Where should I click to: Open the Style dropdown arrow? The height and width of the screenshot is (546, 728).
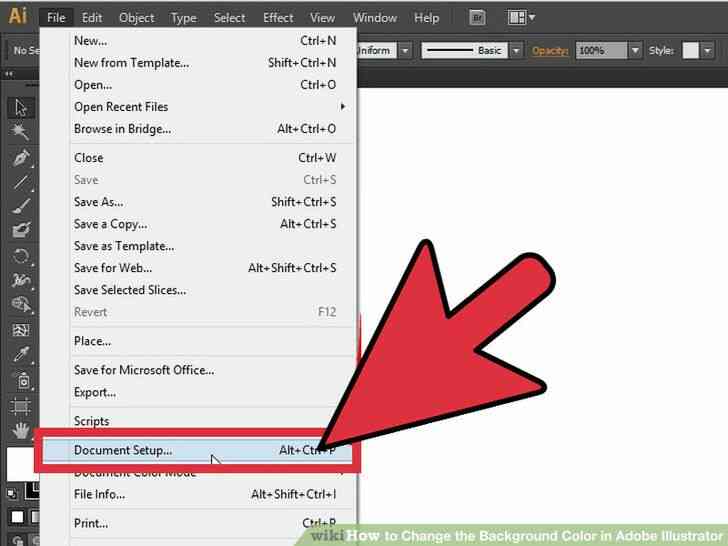(707, 50)
